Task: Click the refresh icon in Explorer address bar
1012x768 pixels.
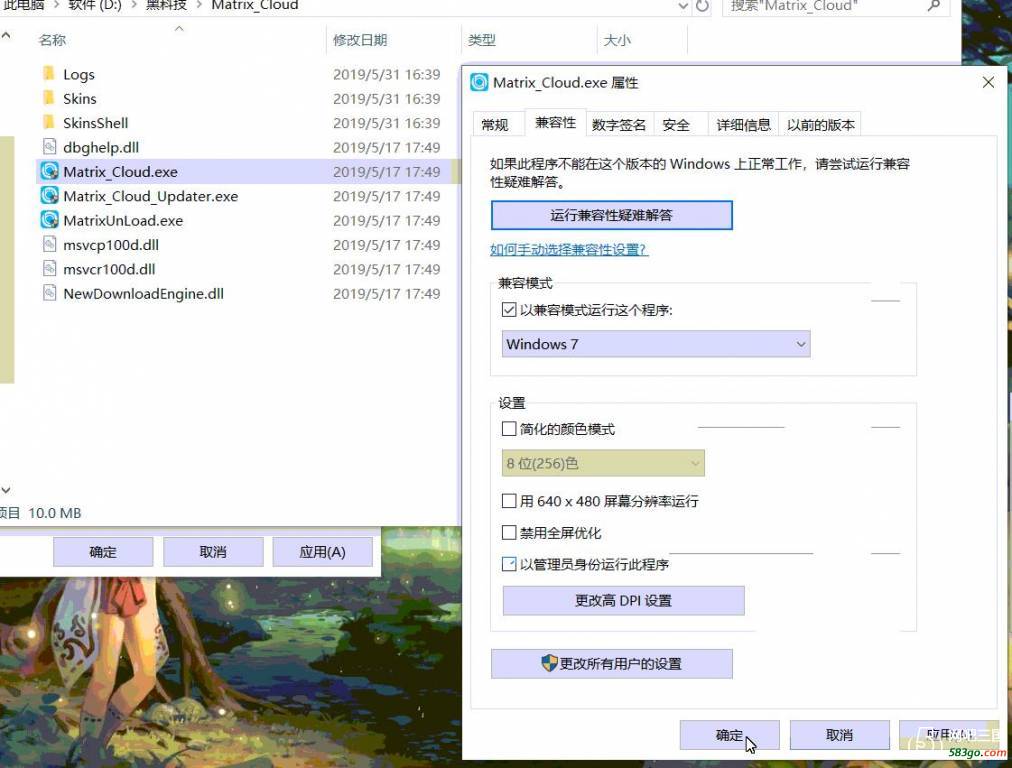Action: click(x=702, y=6)
